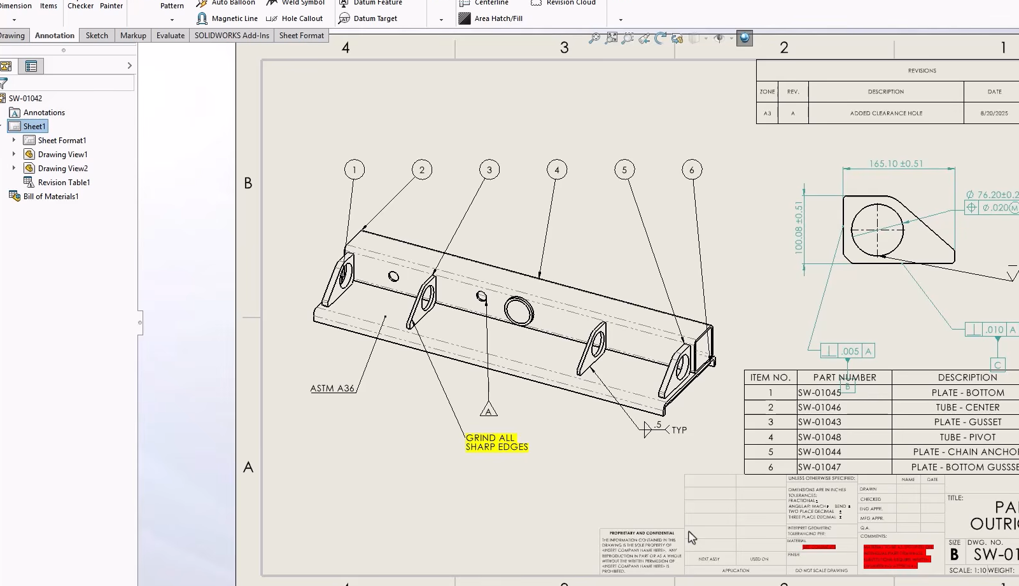
Task: Open the Sketch tab
Action: tap(97, 36)
